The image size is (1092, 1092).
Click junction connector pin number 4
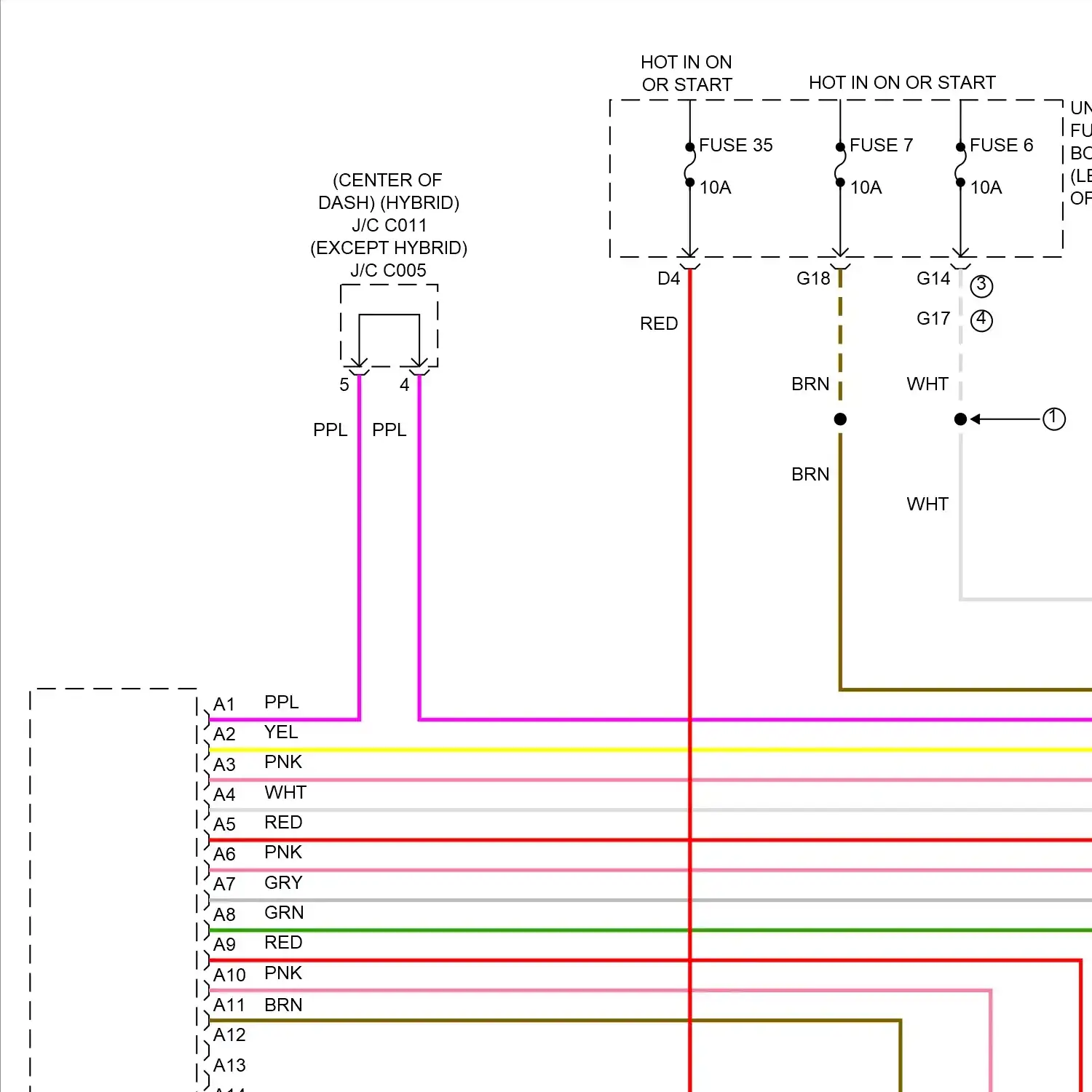point(405,385)
